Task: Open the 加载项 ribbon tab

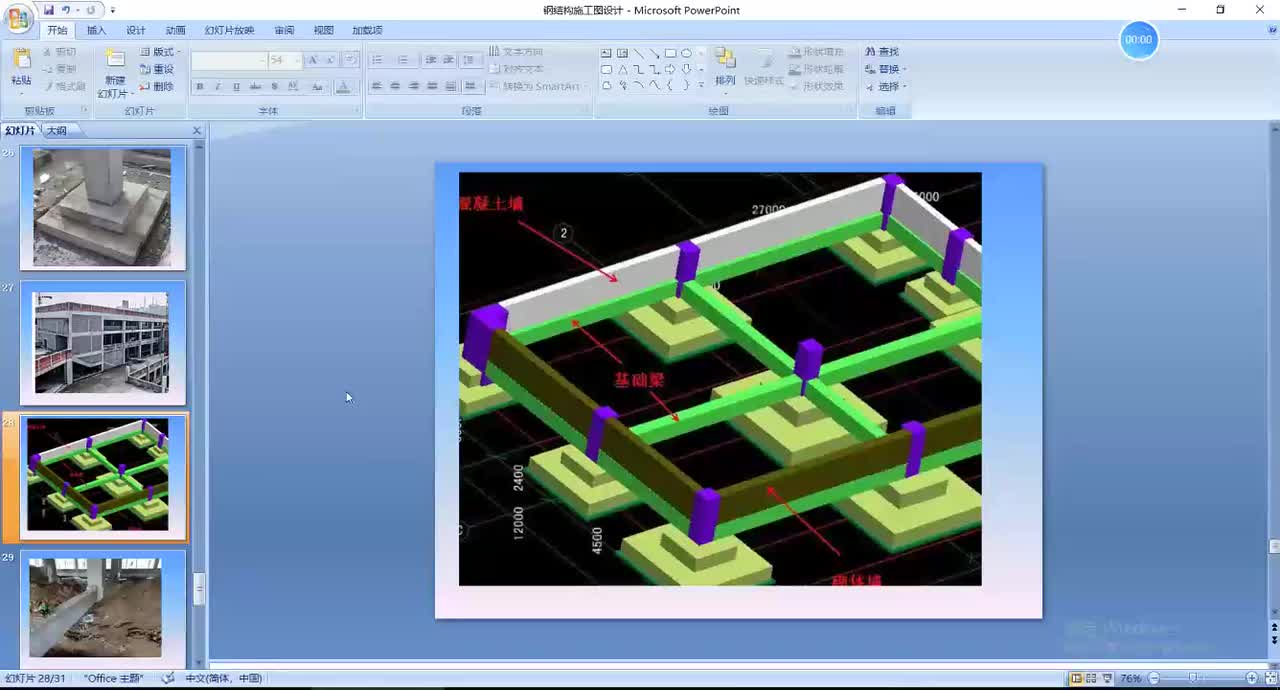Action: pos(367,31)
